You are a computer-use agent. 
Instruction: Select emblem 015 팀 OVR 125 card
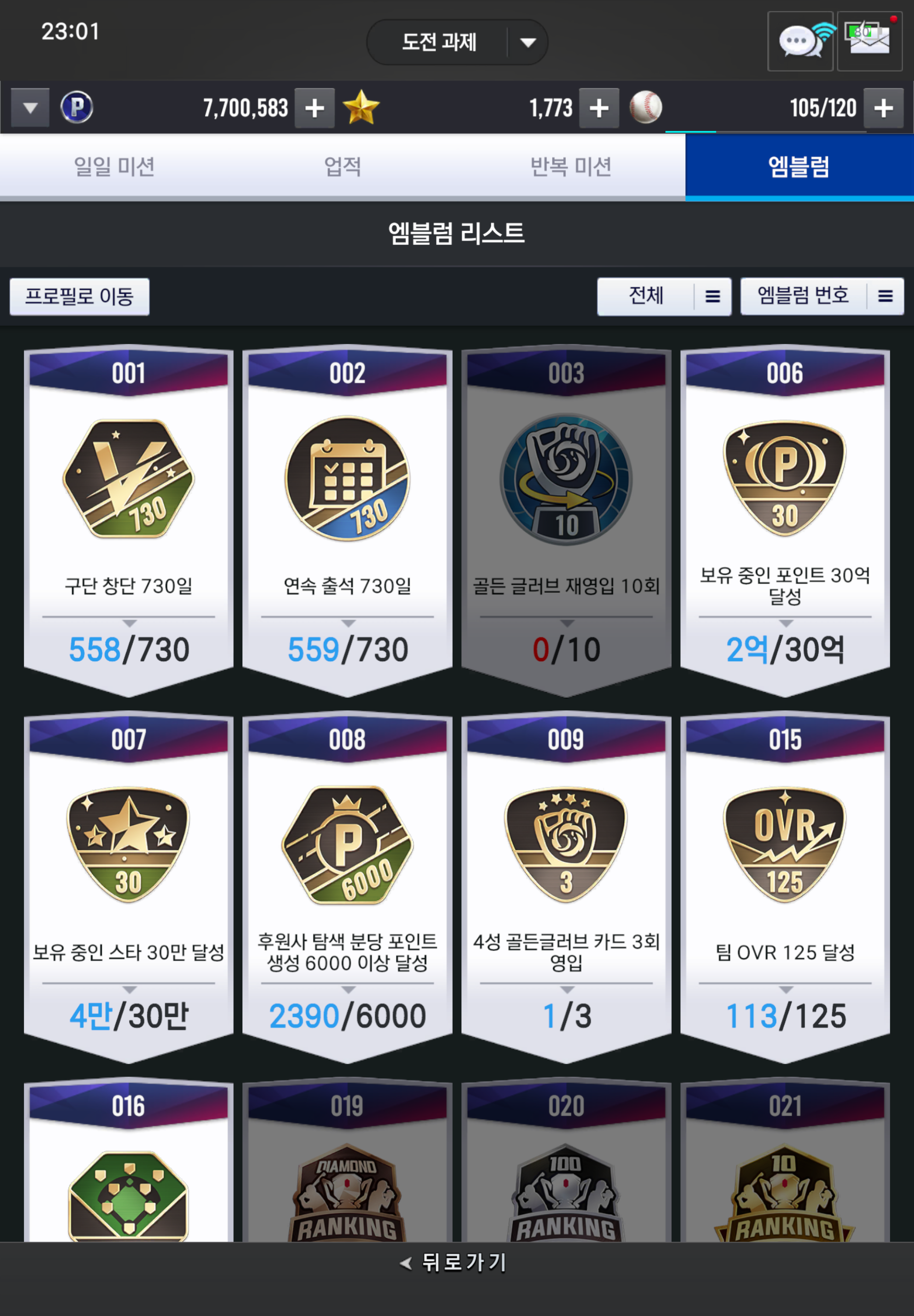pyautogui.click(x=785, y=887)
